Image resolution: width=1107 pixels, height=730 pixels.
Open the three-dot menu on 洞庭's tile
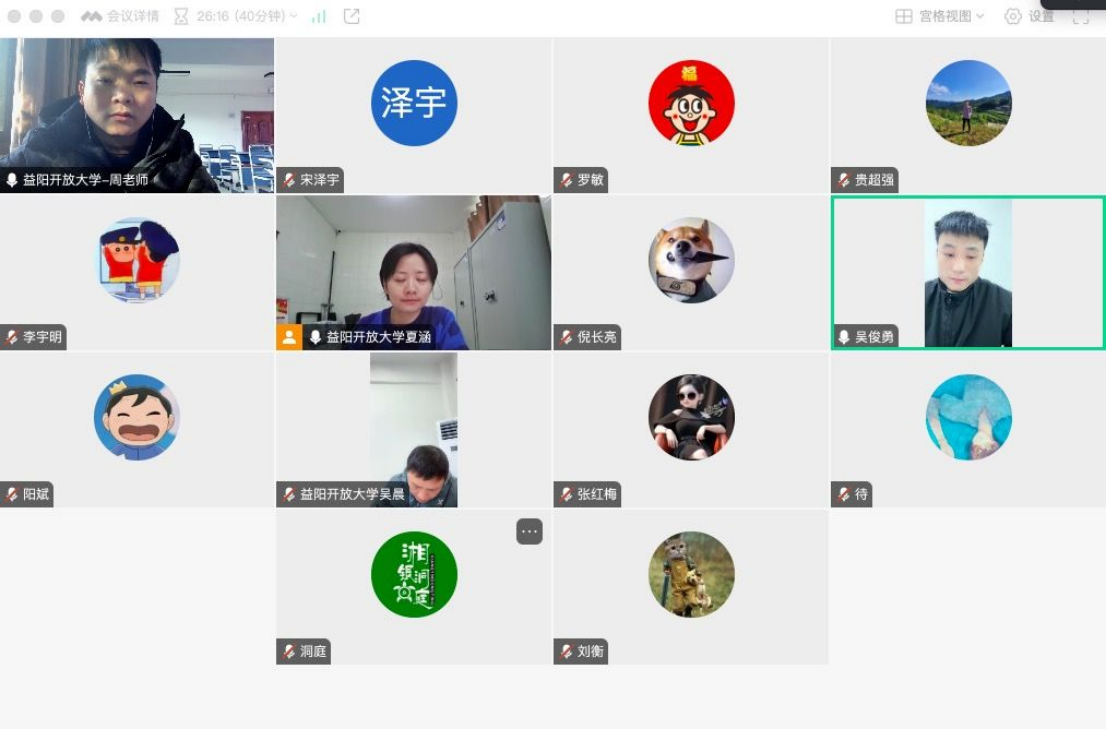click(529, 532)
